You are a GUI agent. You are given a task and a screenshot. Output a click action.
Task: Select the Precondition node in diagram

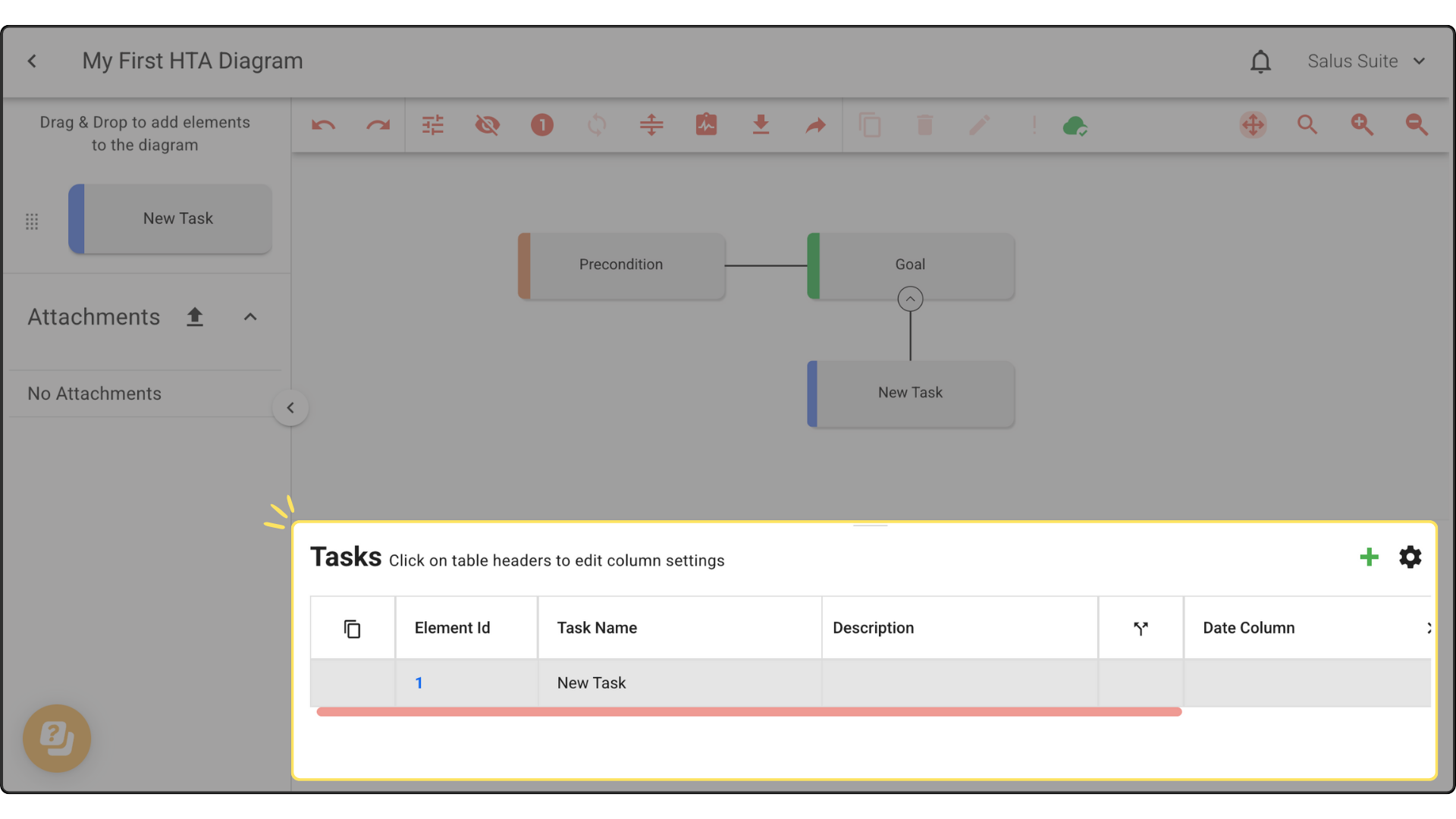click(621, 265)
